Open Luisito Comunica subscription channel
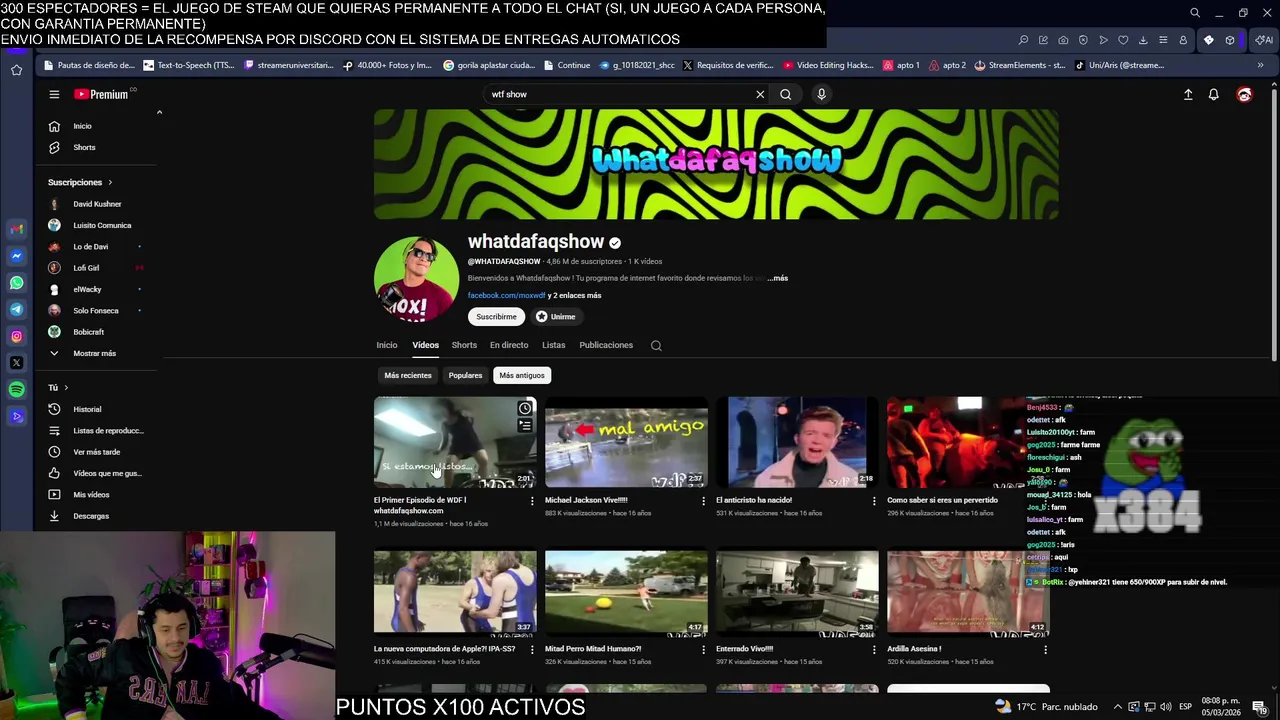Viewport: 1280px width, 720px height. tap(100, 225)
